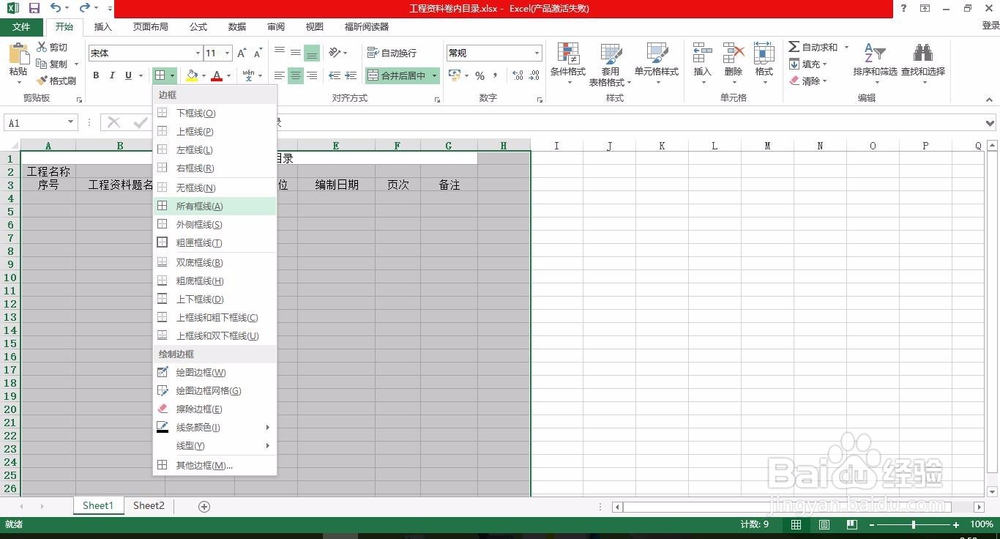Open the font name dropdown (宋体)
This screenshot has height=539, width=1000.
pyautogui.click(x=198, y=53)
